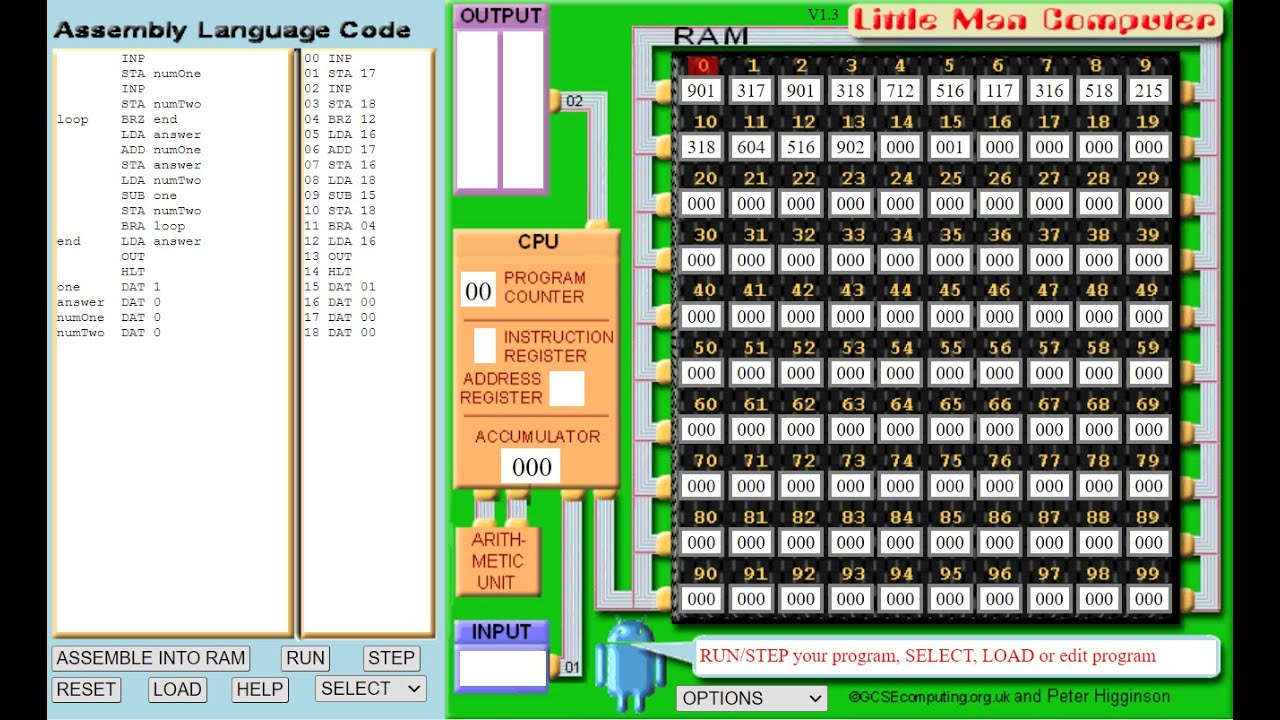
Task: Click '14 HLT' assembled line
Action: click(328, 272)
